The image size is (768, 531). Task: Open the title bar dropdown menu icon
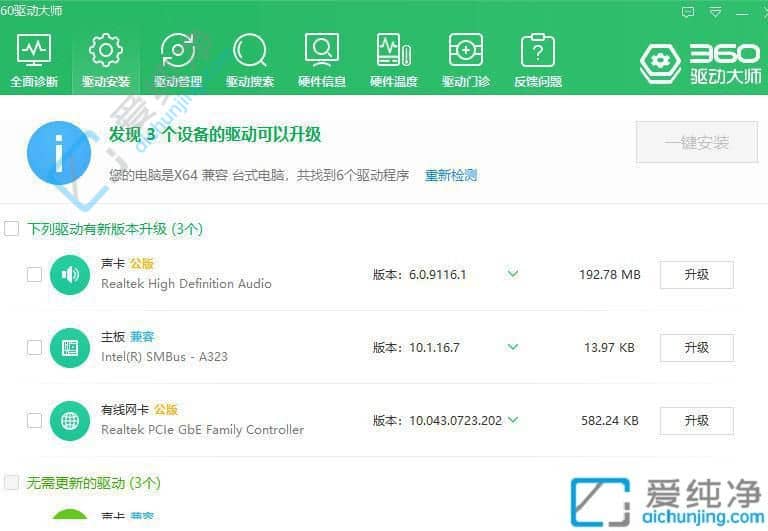click(x=716, y=12)
